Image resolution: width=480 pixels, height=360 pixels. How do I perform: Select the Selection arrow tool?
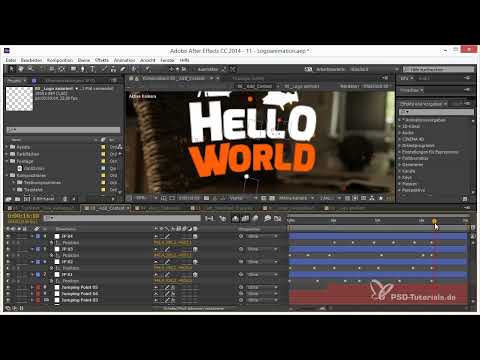pos(11,69)
